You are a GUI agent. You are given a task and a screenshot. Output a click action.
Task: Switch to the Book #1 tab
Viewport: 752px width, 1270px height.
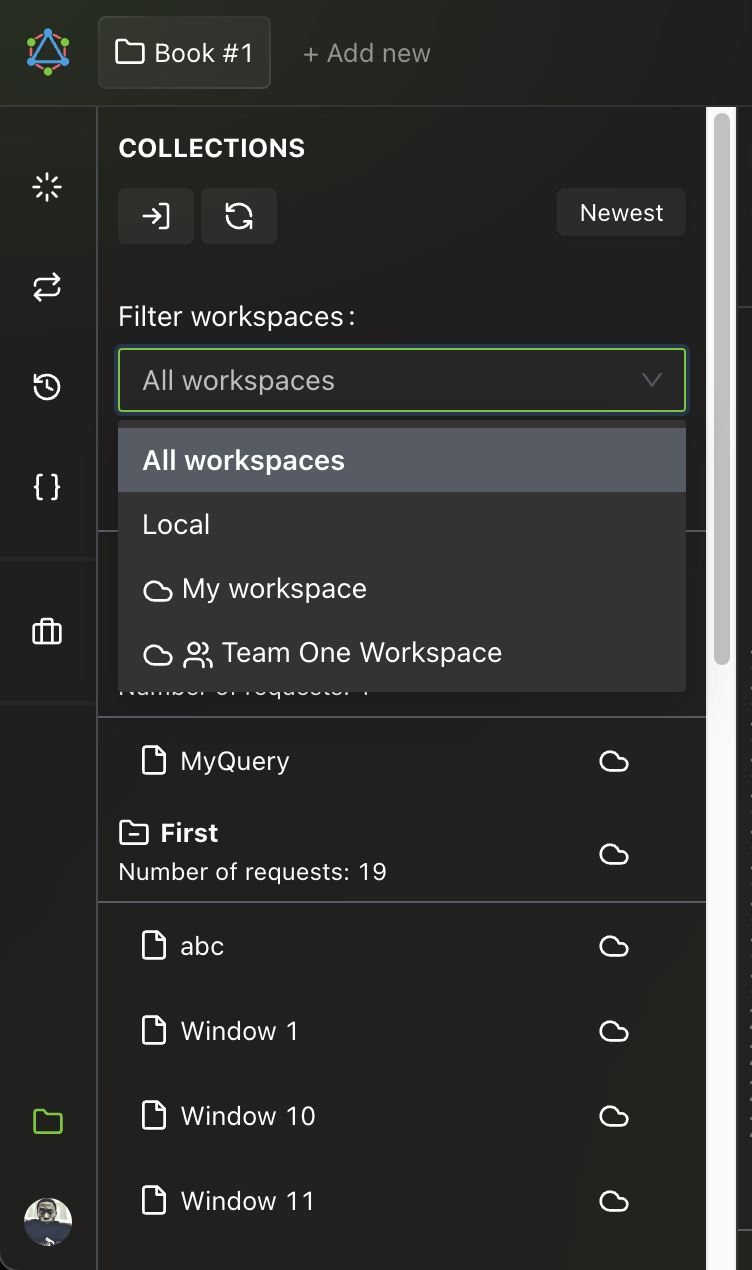click(x=185, y=53)
